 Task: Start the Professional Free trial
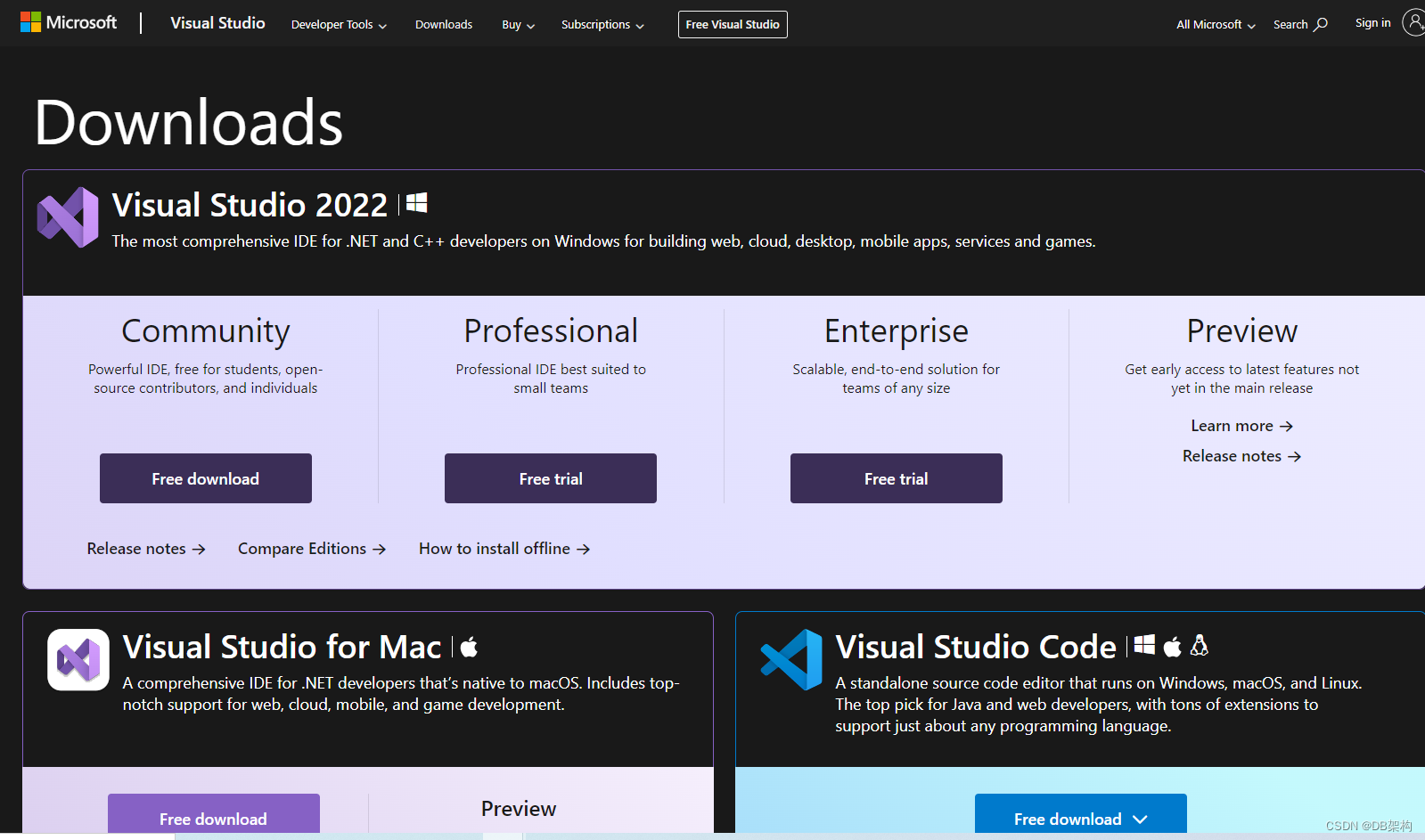551,478
